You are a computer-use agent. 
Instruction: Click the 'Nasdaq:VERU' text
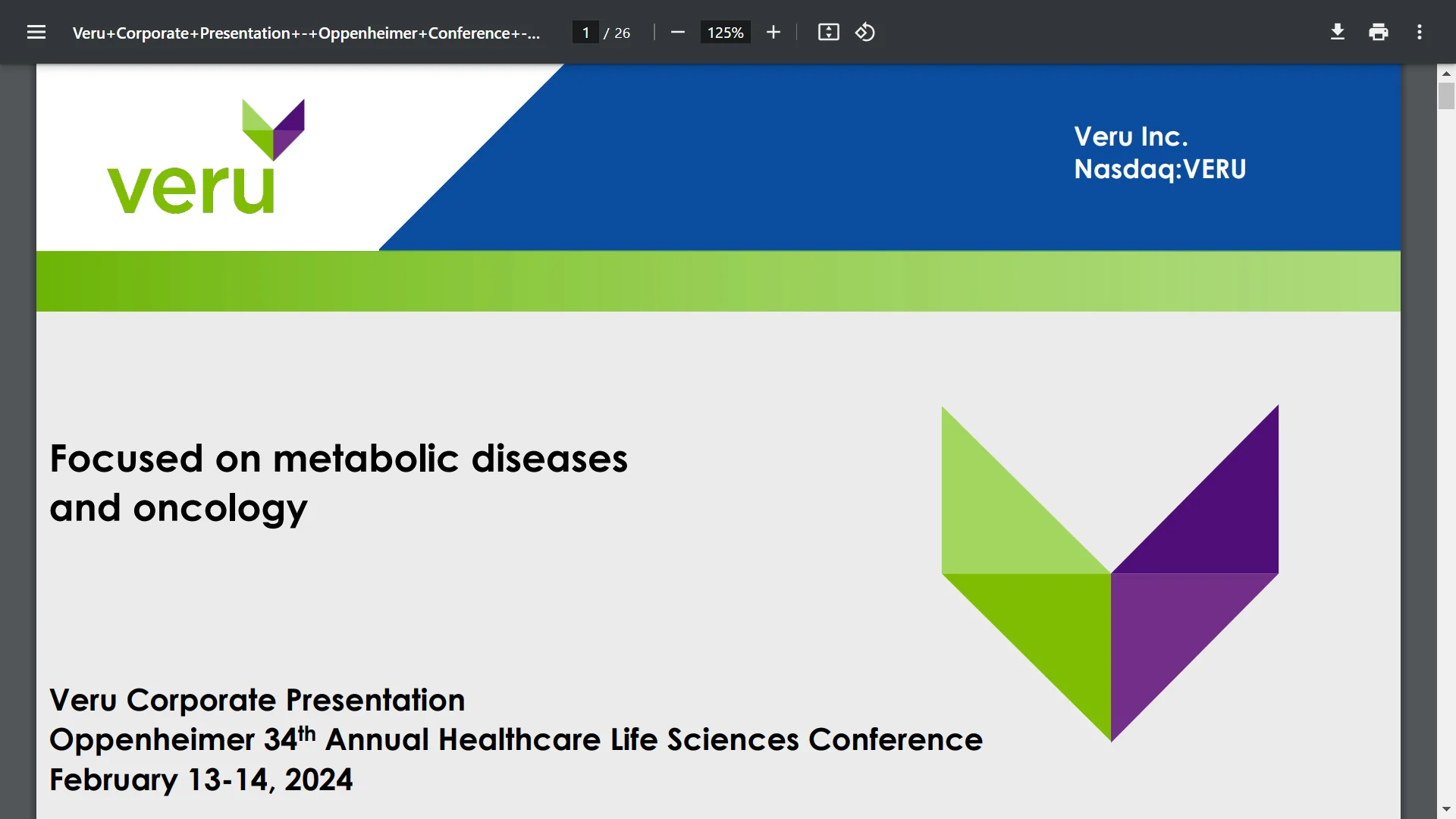[x=1160, y=169]
